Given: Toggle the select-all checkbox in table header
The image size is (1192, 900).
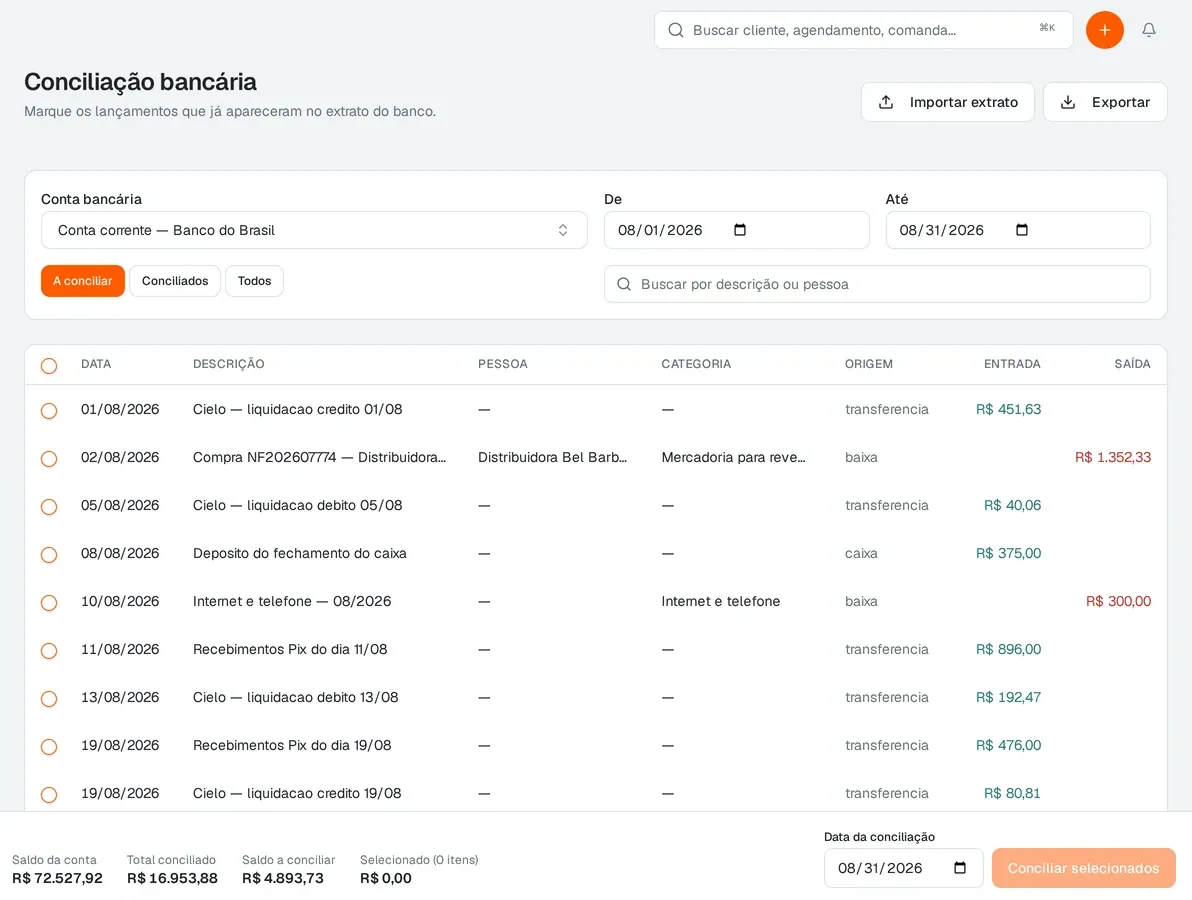Looking at the screenshot, I should (49, 366).
